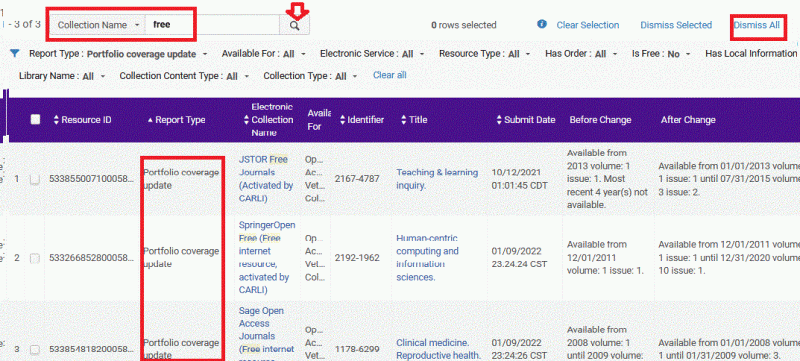Open JSTOR Free Journals collection link

point(266,179)
